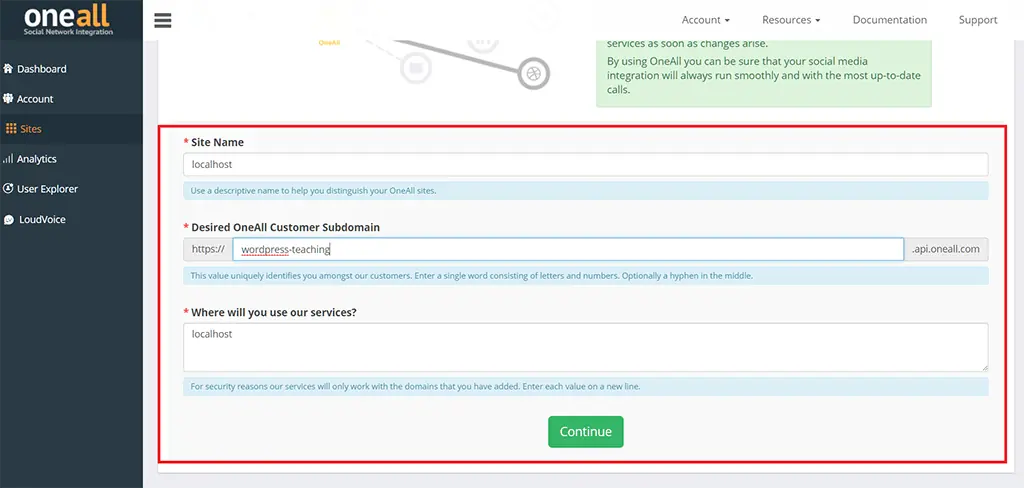This screenshot has width=1024, height=488.
Task: Click the Dashboard home icon
Action: tap(8, 69)
